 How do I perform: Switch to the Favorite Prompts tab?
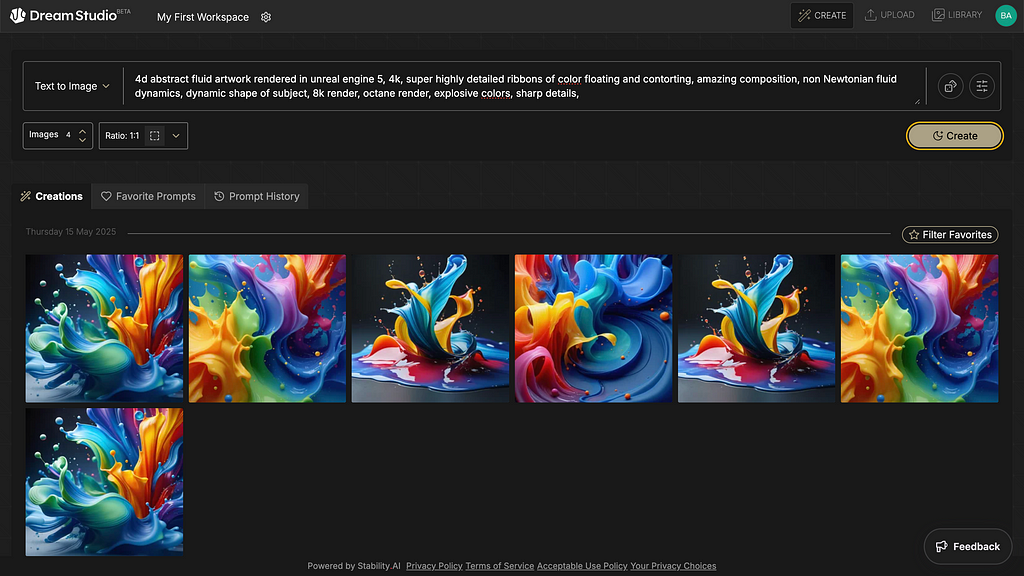coord(148,196)
